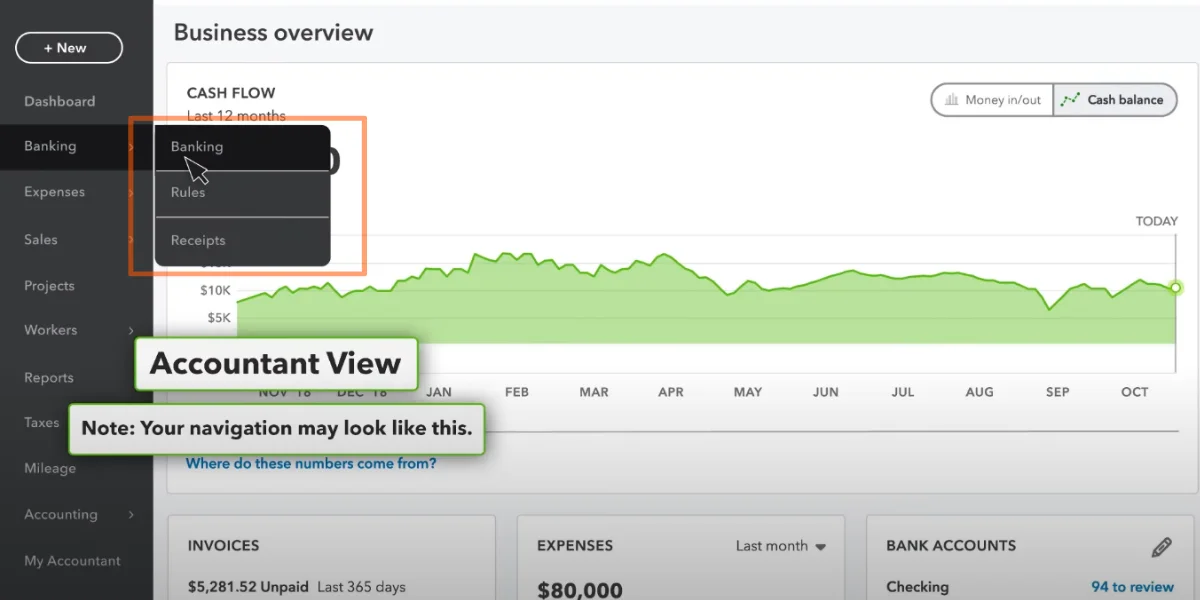
Task: Choose Receipts in the flyout submenu
Action: (242, 241)
